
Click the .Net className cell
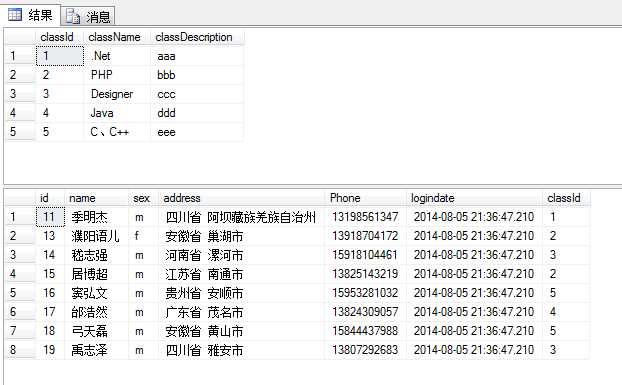pyautogui.click(x=117, y=56)
